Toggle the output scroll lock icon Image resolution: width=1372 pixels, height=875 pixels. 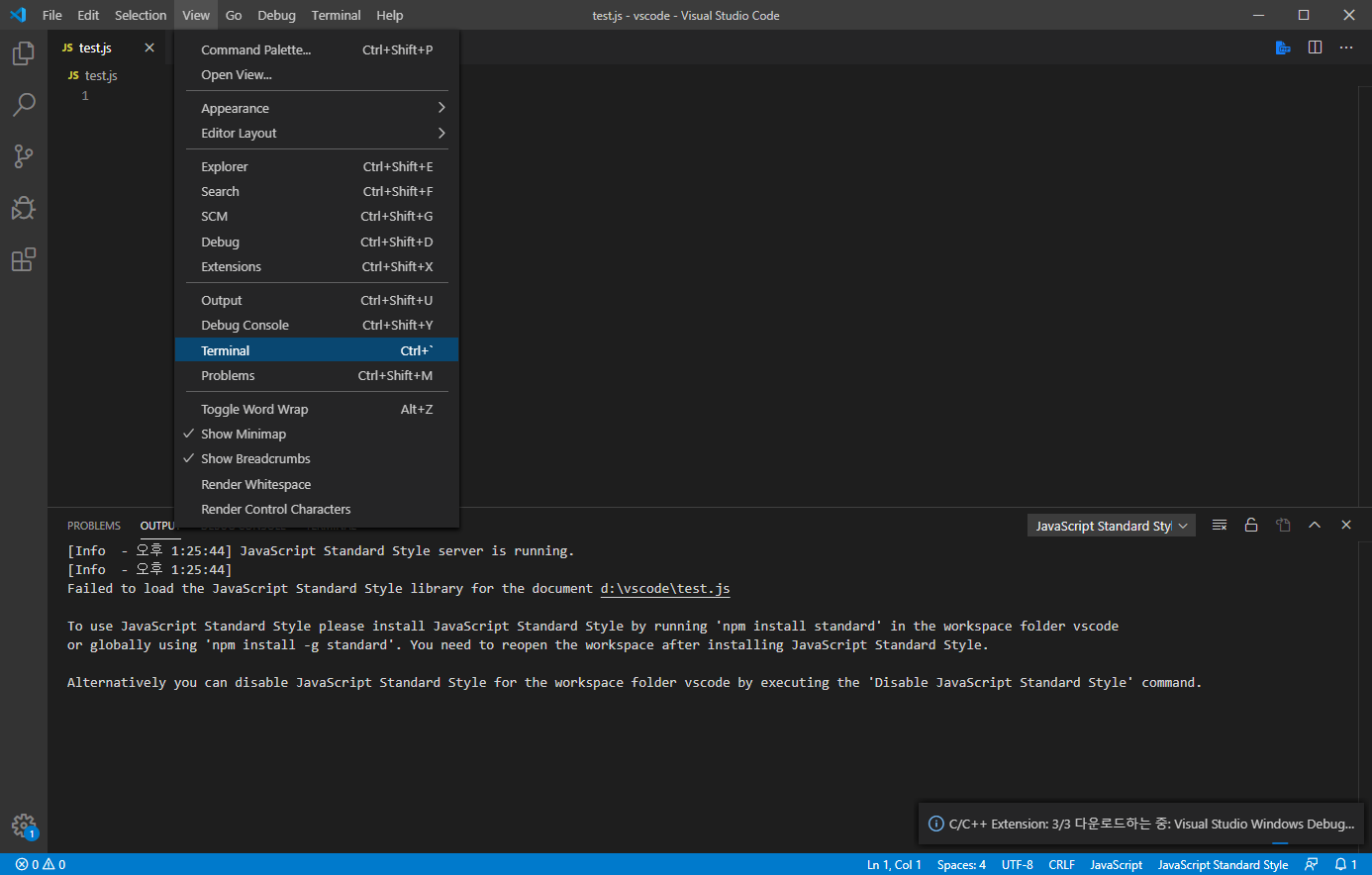point(1251,525)
